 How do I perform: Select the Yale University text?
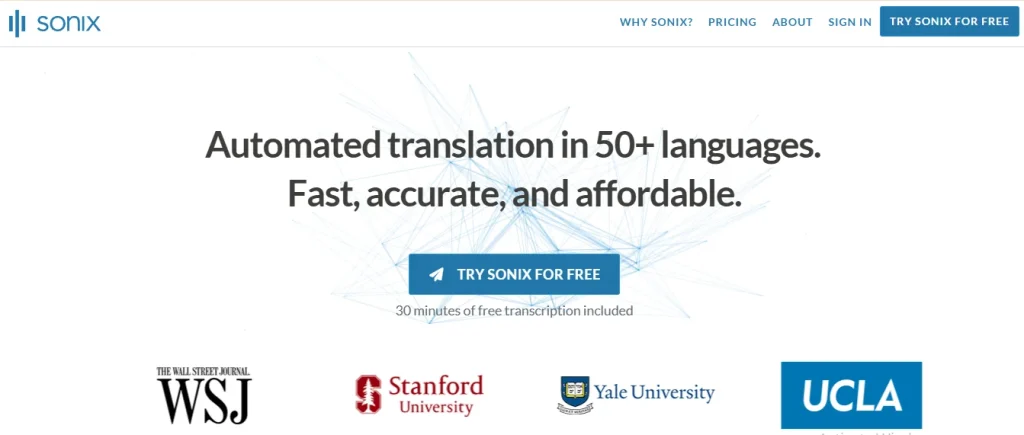654,392
